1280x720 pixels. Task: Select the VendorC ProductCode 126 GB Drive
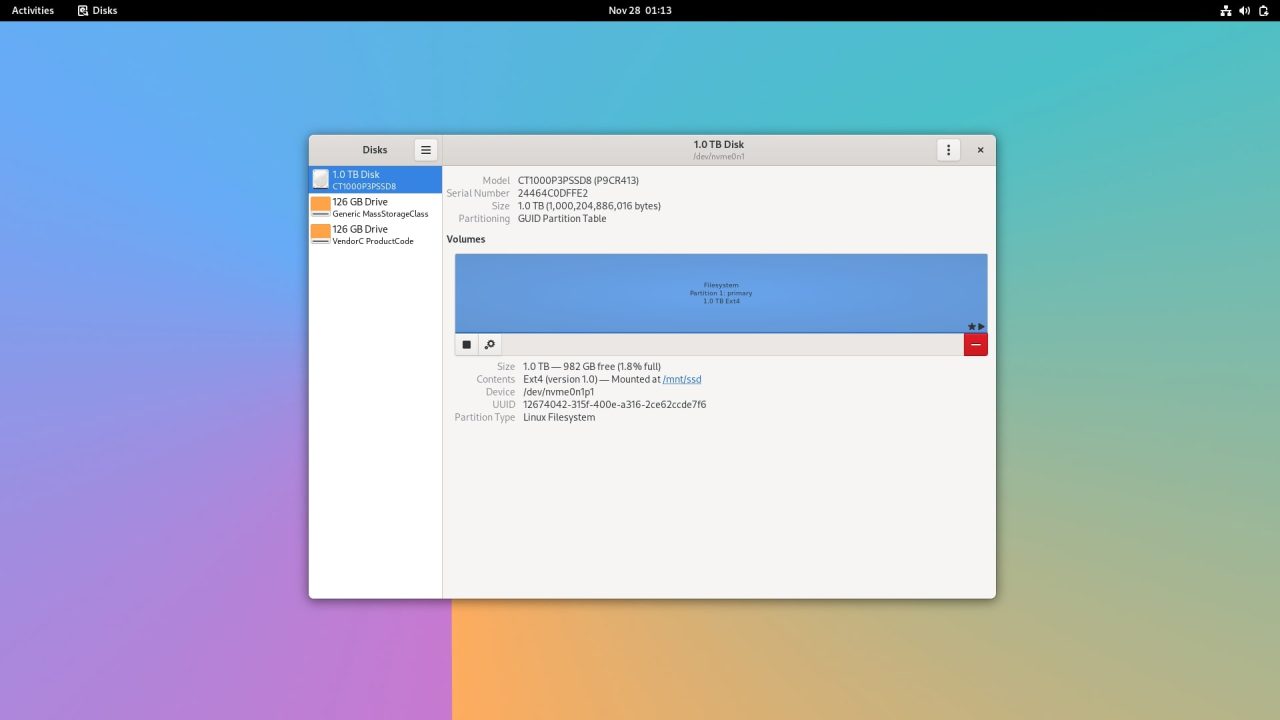click(x=375, y=234)
